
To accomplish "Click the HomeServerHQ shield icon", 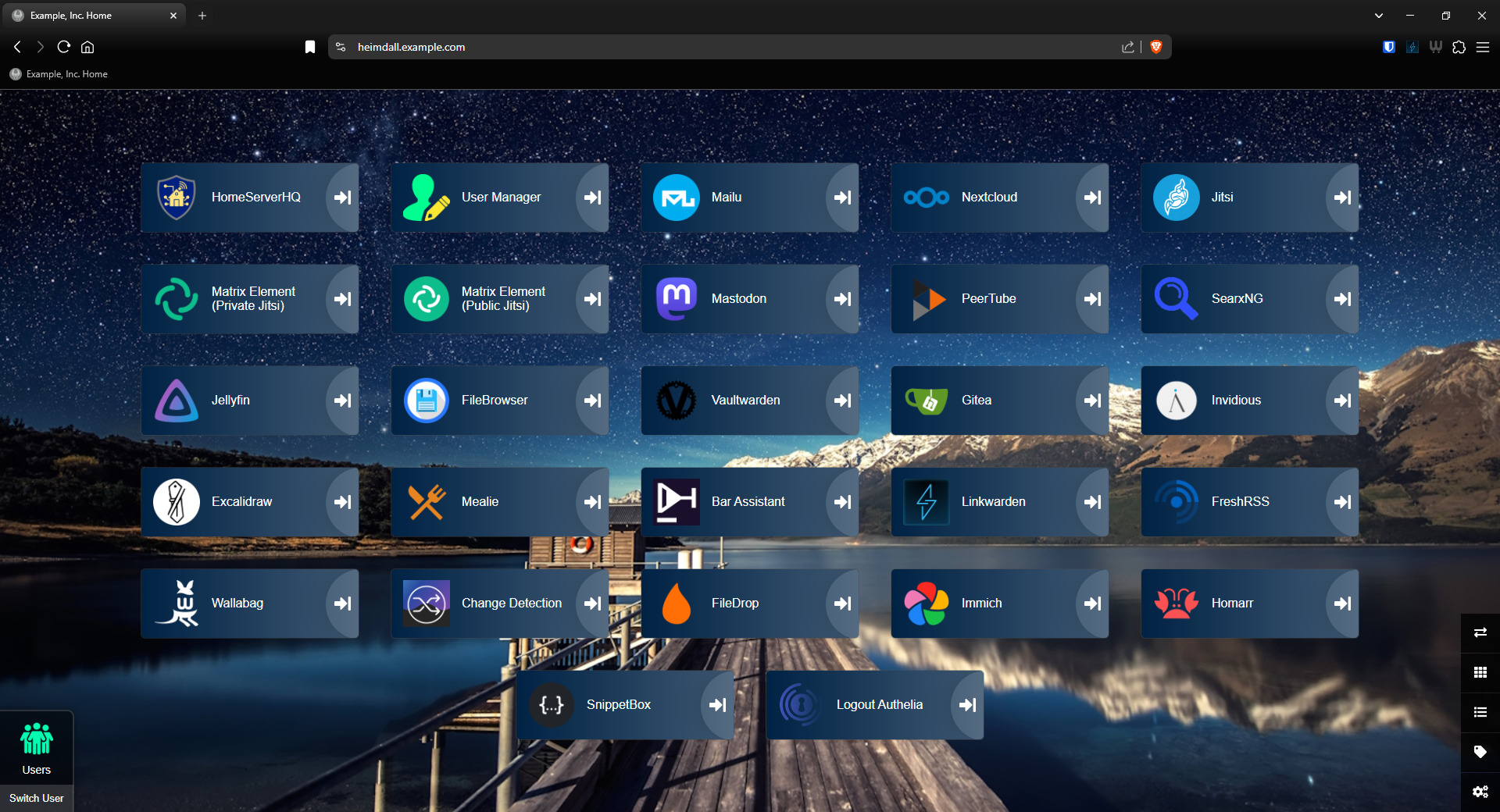I will point(177,198).
